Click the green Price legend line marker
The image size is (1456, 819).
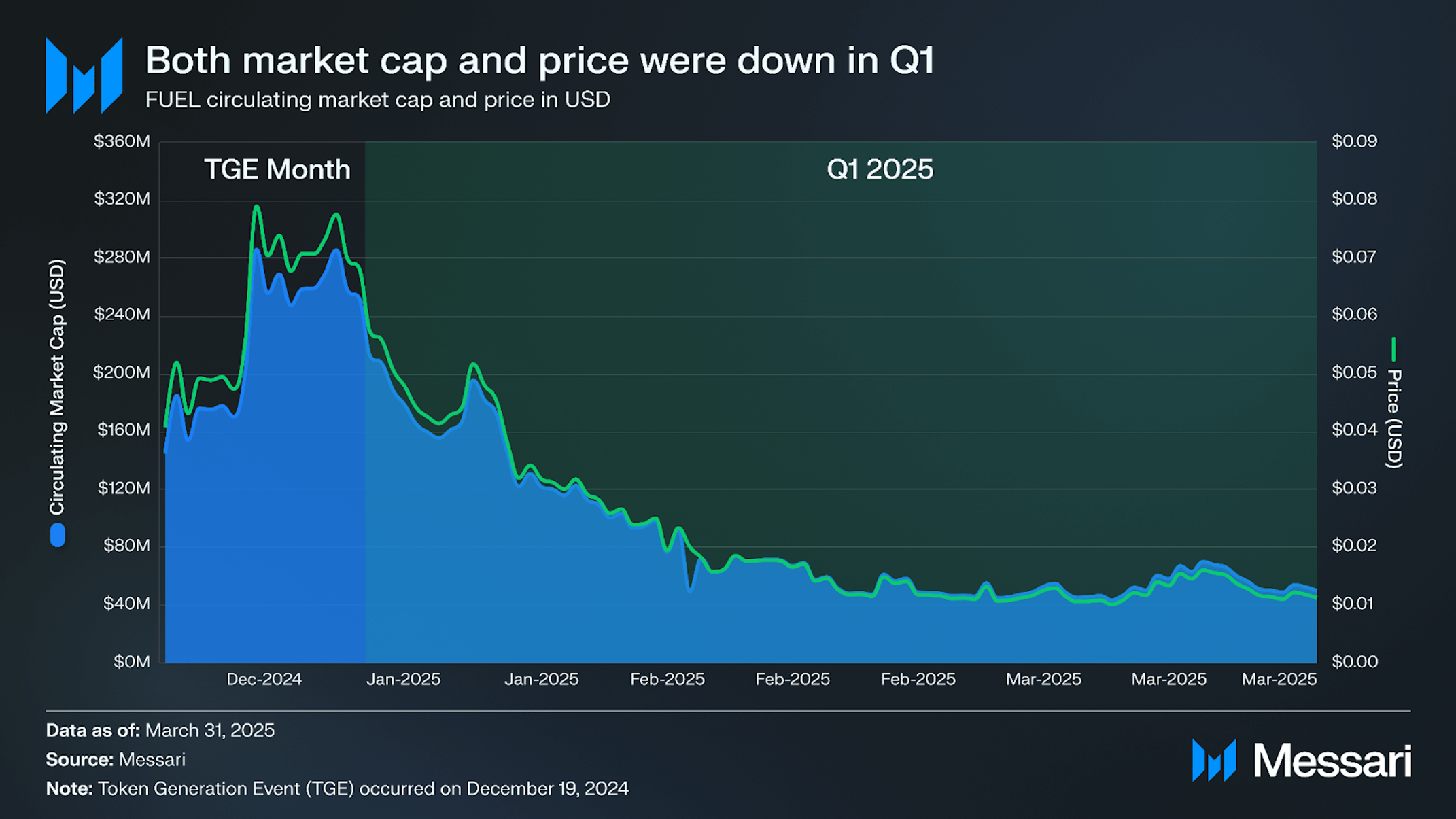[x=1393, y=349]
